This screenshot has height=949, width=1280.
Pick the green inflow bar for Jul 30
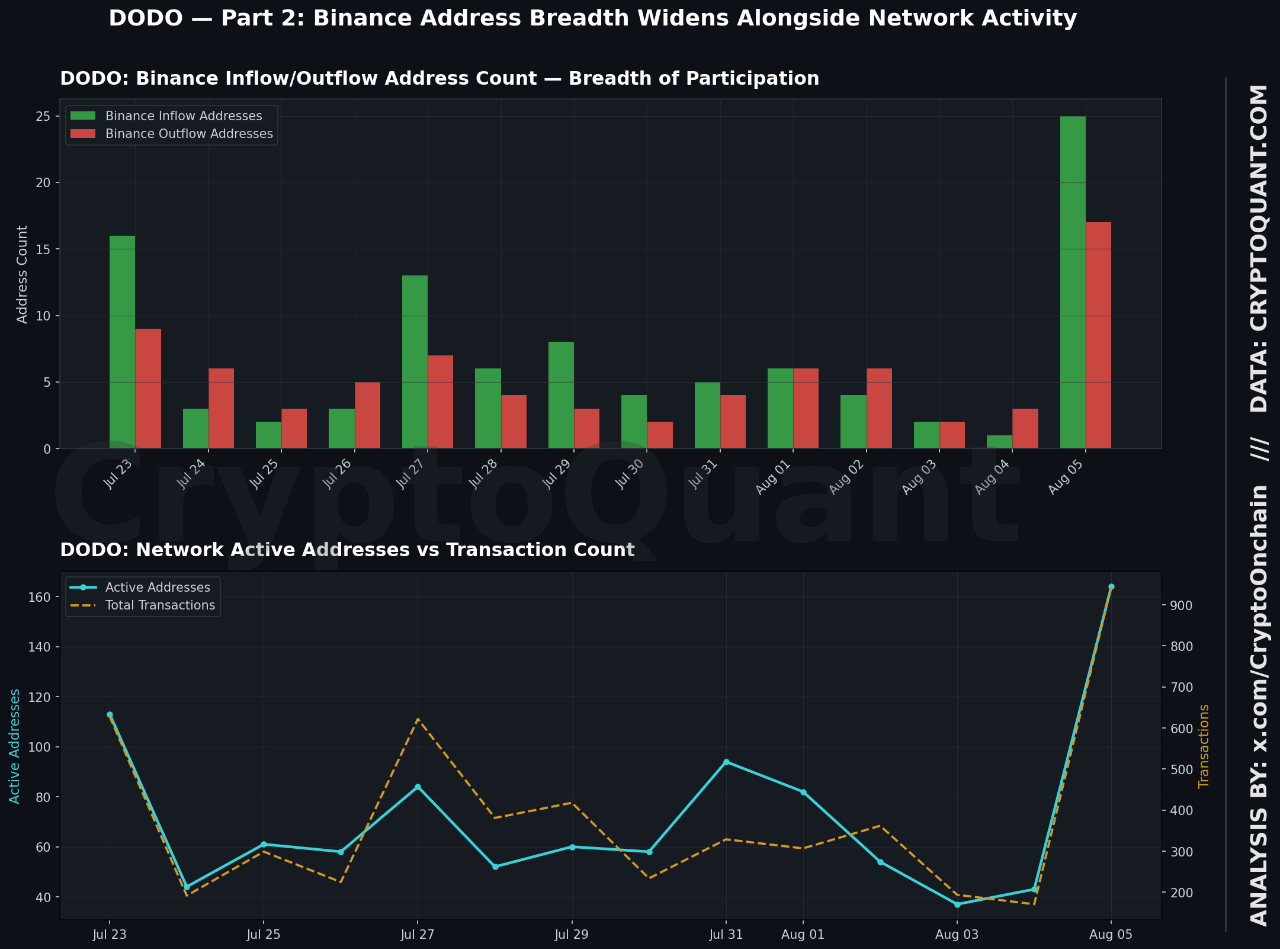tap(634, 422)
